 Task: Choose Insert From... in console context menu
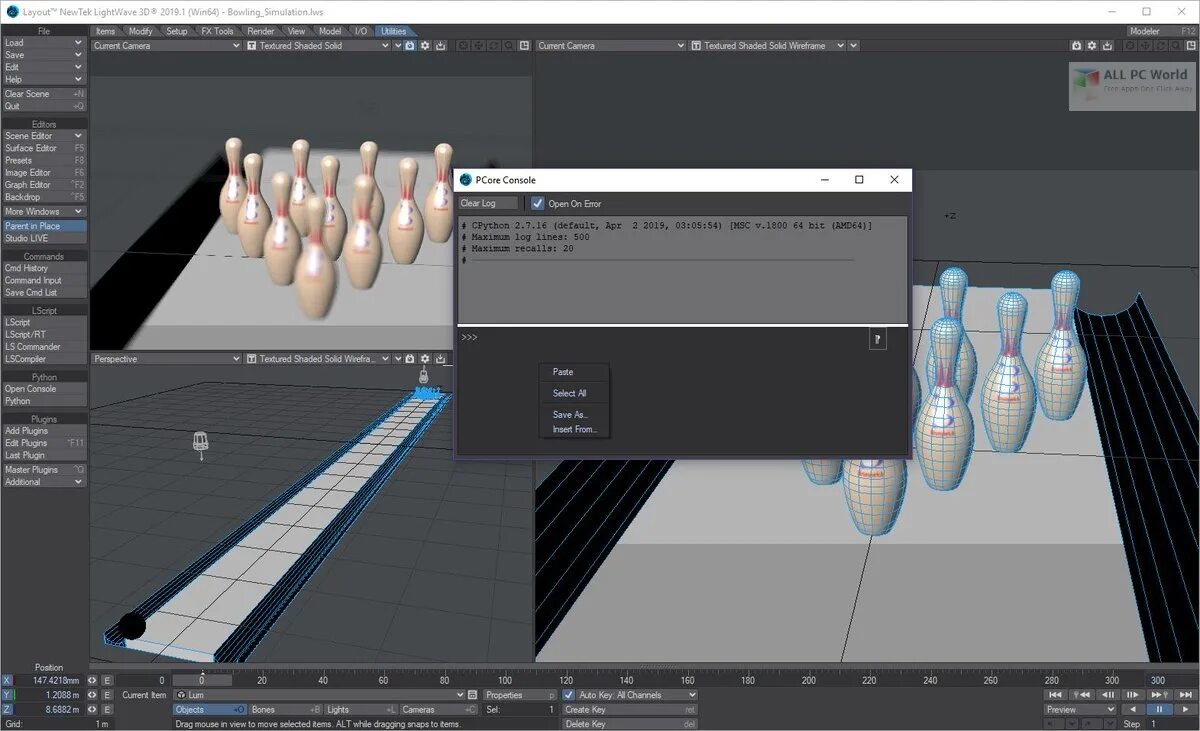click(574, 430)
